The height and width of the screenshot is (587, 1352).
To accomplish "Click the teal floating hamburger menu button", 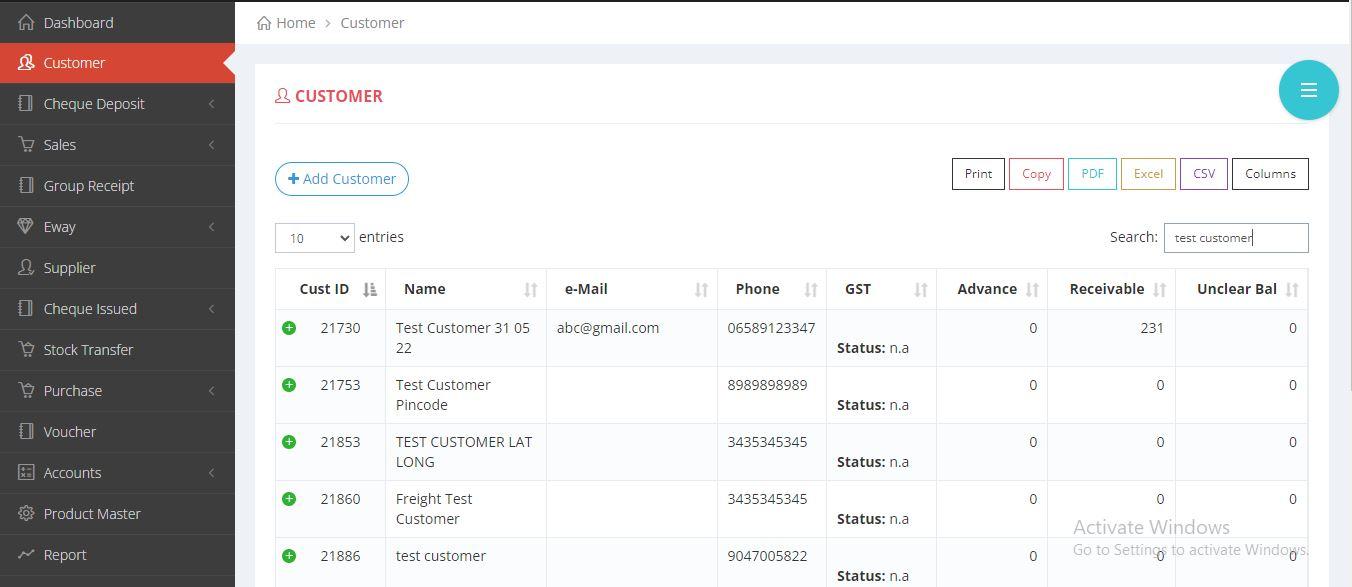I will point(1308,90).
